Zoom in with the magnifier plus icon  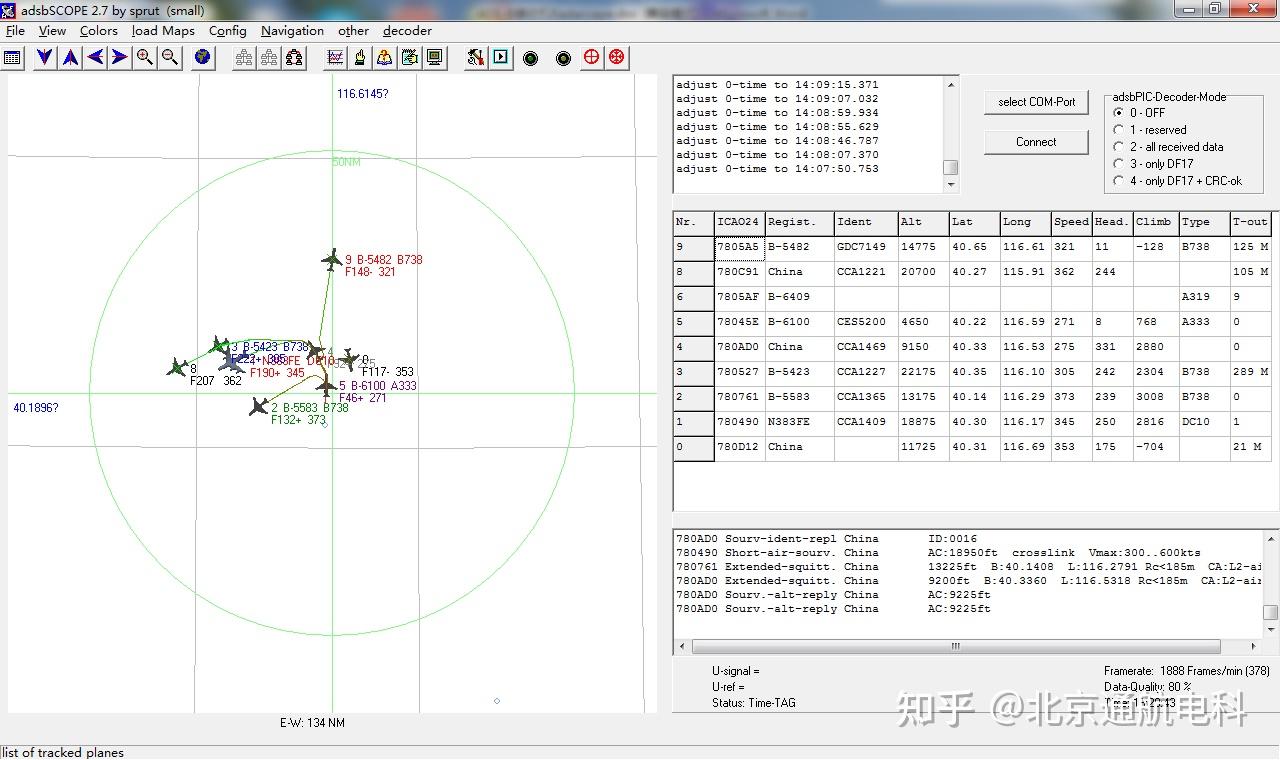coord(145,58)
